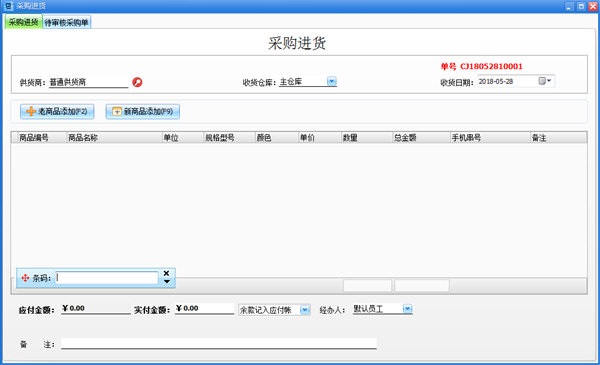Screen dimensions: 600x365
Task: Close the 采购进货 window
Action: click(x=592, y=6)
